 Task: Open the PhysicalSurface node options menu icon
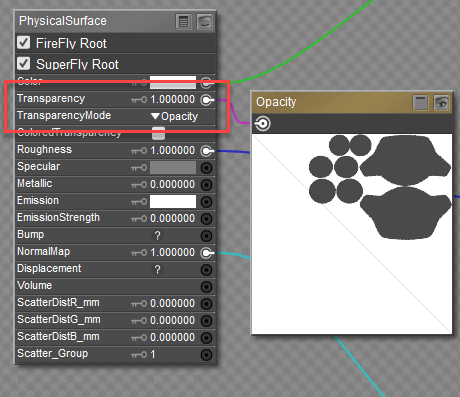coord(184,22)
